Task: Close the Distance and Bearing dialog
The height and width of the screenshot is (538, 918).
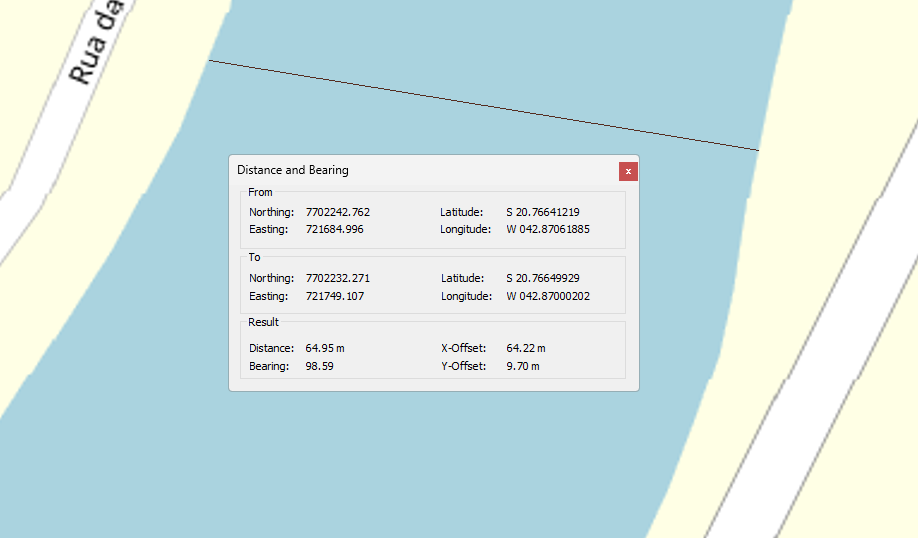Action: point(628,172)
